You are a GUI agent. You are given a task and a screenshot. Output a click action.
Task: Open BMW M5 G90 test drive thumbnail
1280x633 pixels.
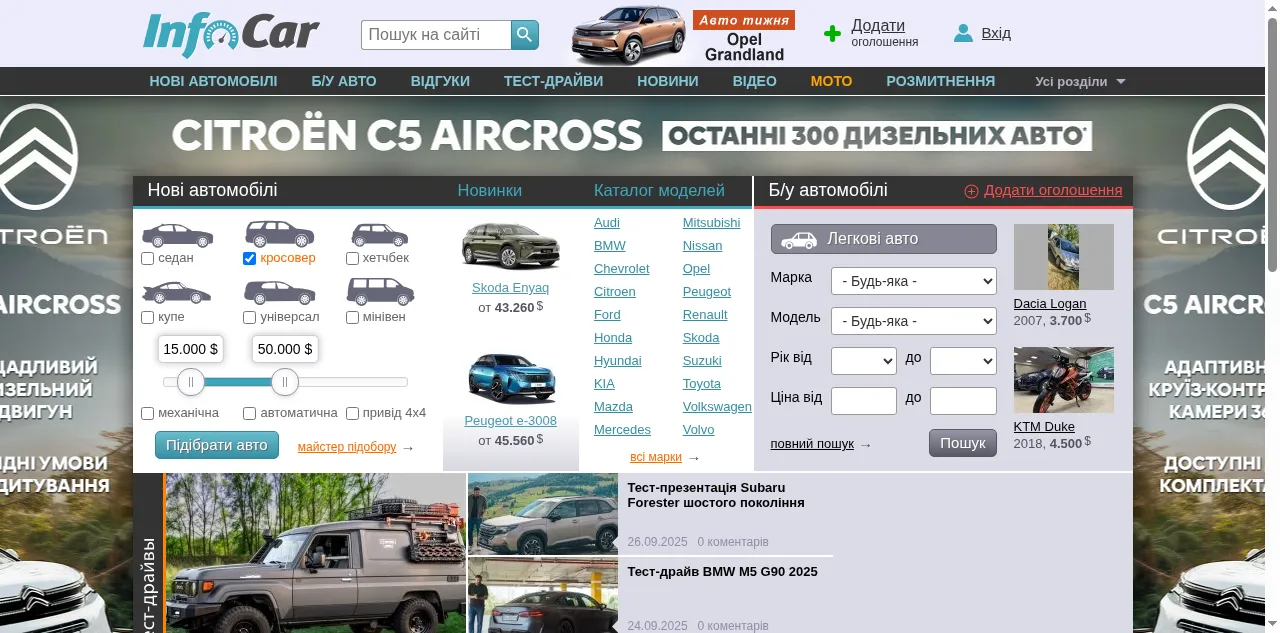coord(543,596)
